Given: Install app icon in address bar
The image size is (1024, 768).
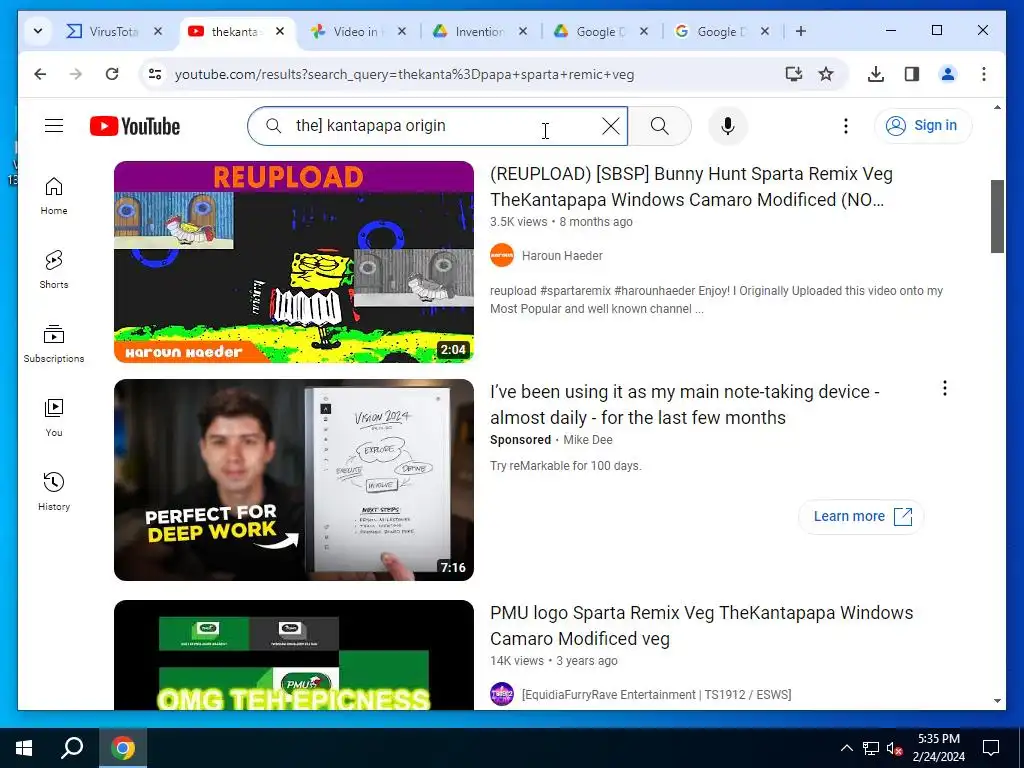Looking at the screenshot, I should (793, 74).
